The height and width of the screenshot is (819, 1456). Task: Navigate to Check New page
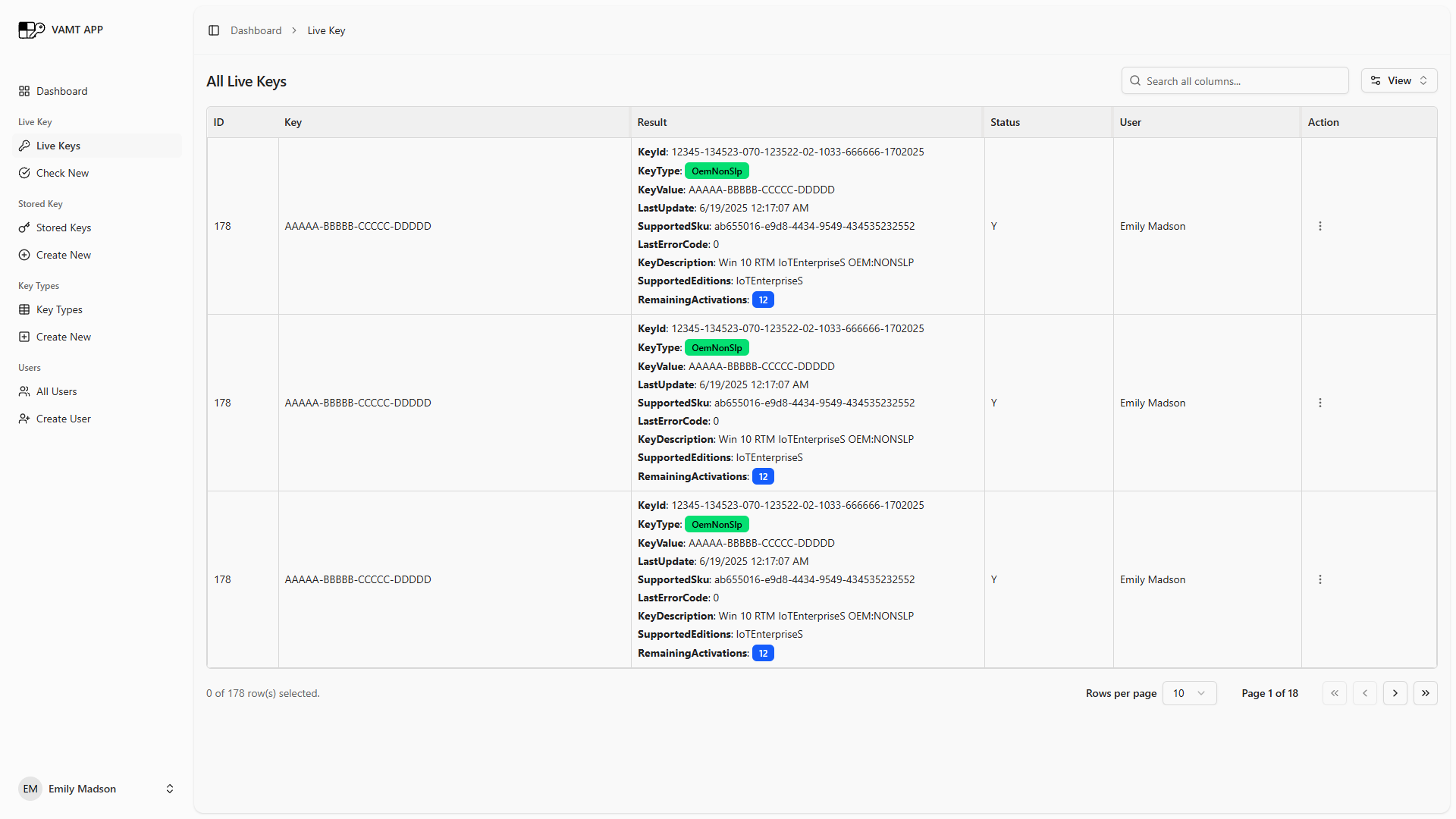point(62,173)
